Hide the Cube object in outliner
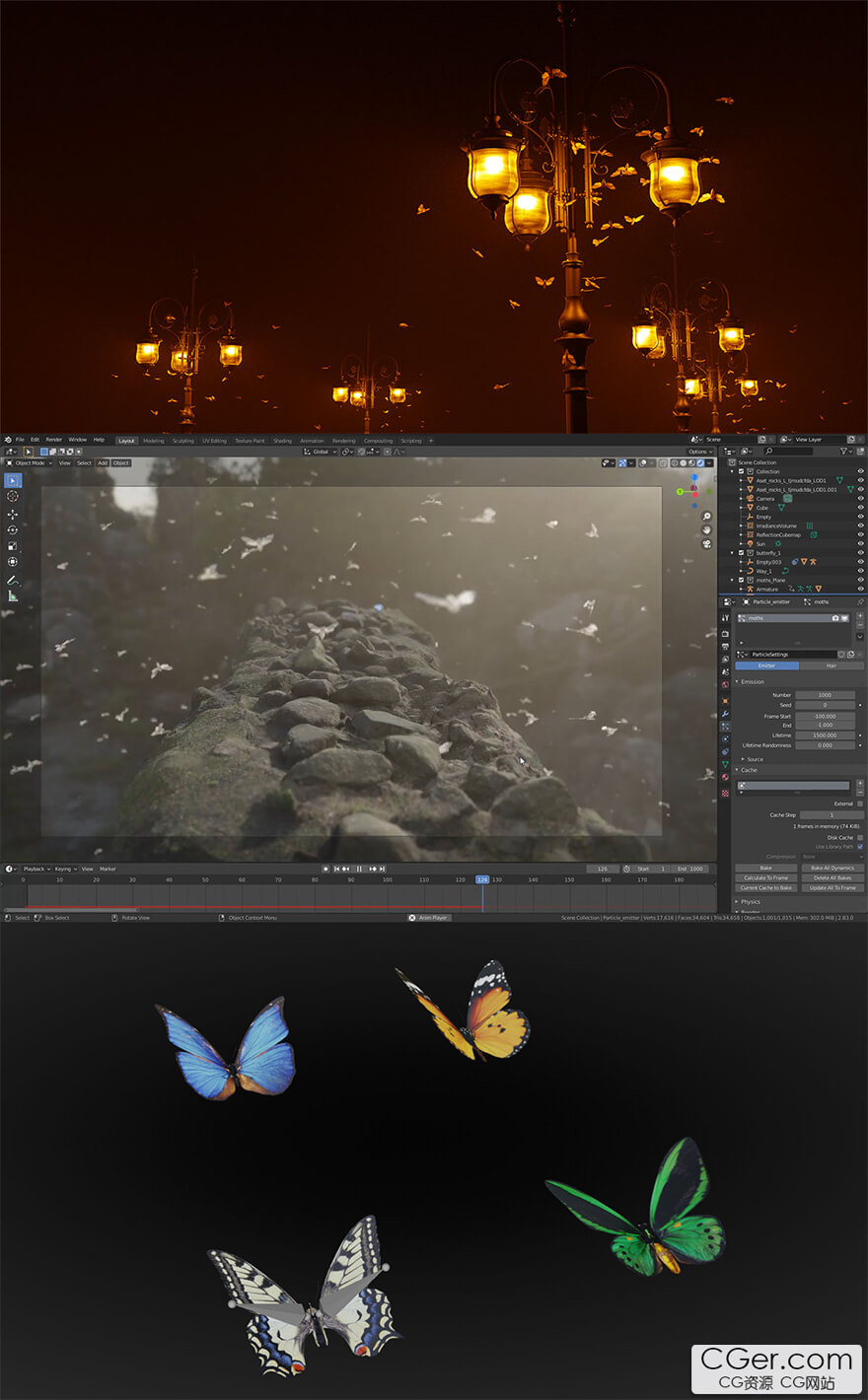 coord(861,508)
